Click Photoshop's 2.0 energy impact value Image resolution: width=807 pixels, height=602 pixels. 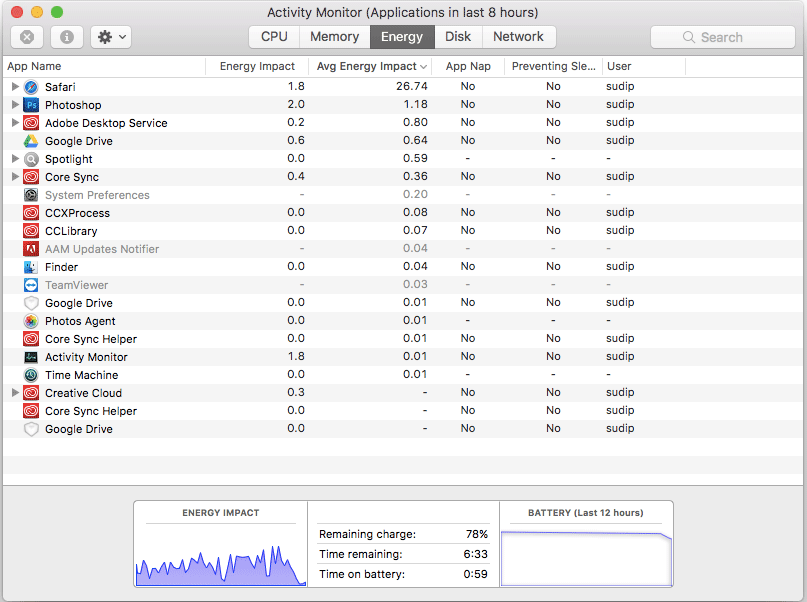click(296, 104)
